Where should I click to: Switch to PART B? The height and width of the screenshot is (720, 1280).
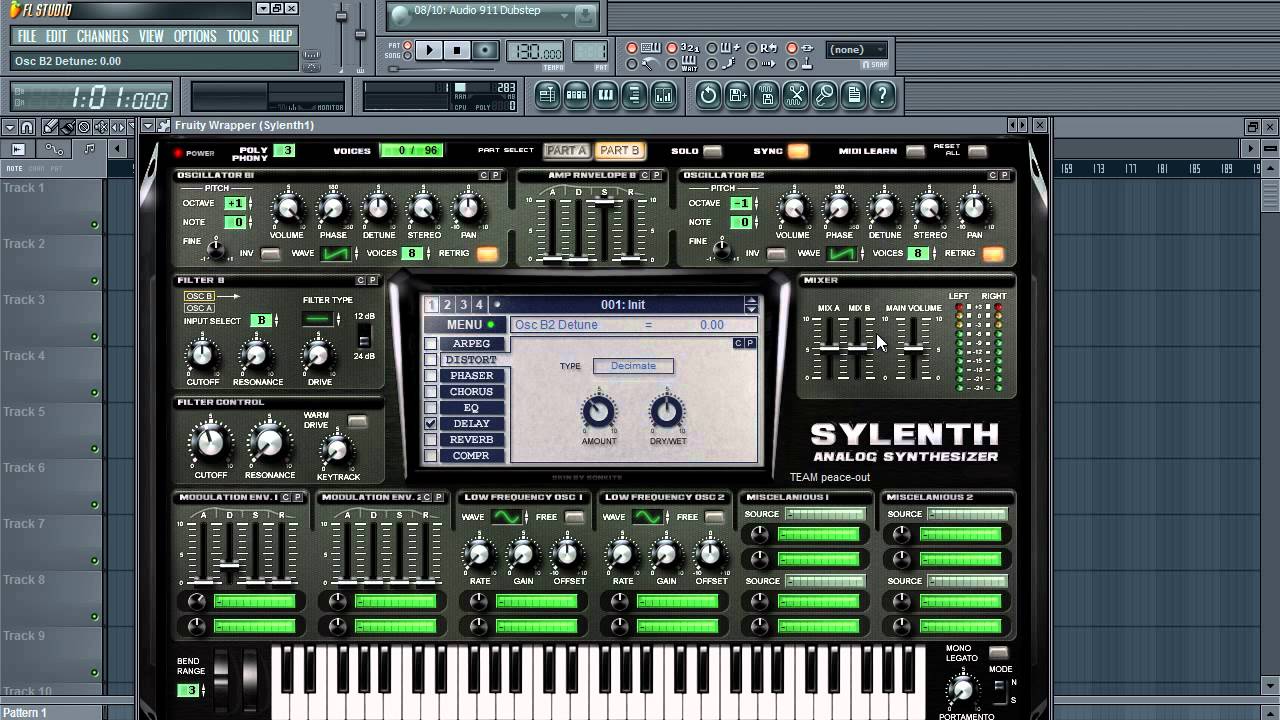tap(619, 151)
